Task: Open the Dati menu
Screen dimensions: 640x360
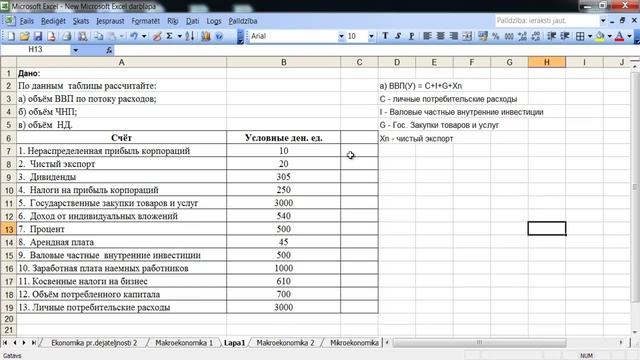Action: click(x=193, y=21)
